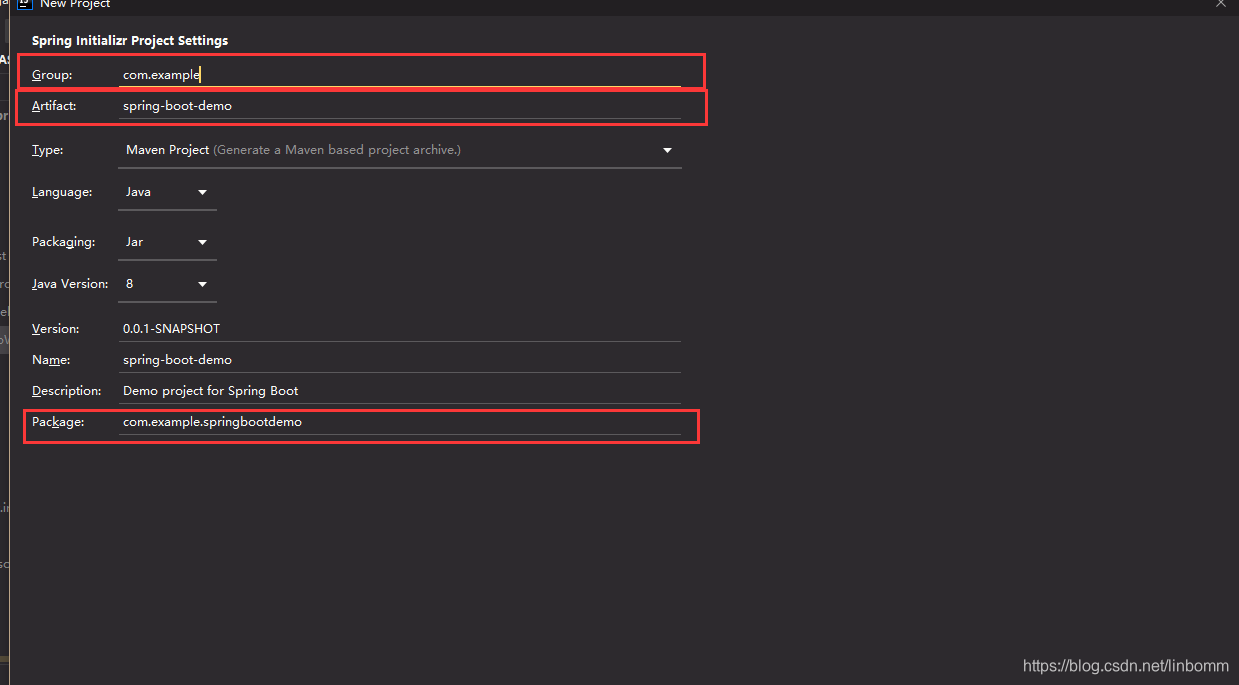Viewport: 1239px width, 685px height.
Task: Click the Spring Initializr Project Settings heading
Action: (130, 41)
